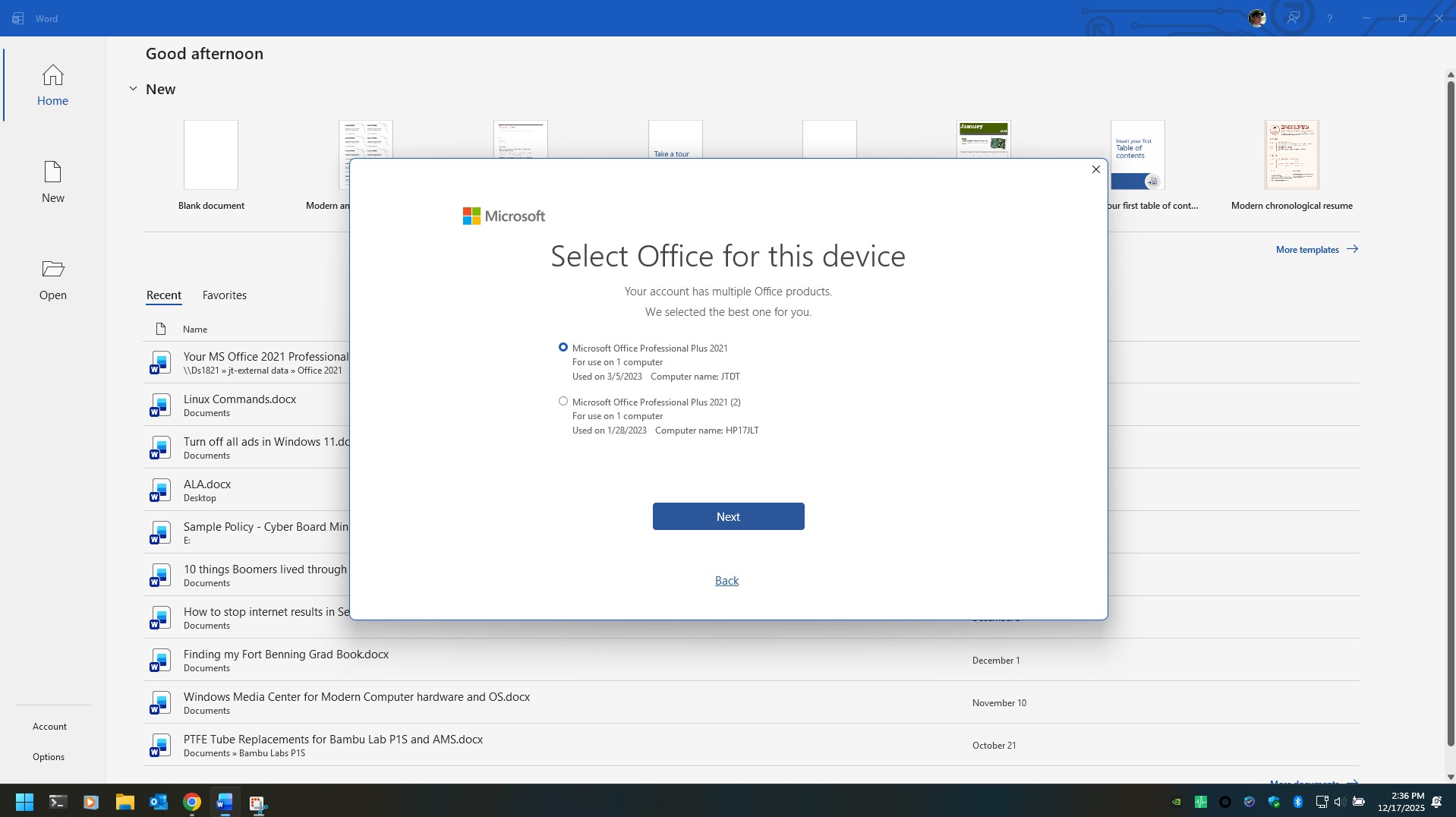Open the Windows Start menu

click(x=24, y=802)
